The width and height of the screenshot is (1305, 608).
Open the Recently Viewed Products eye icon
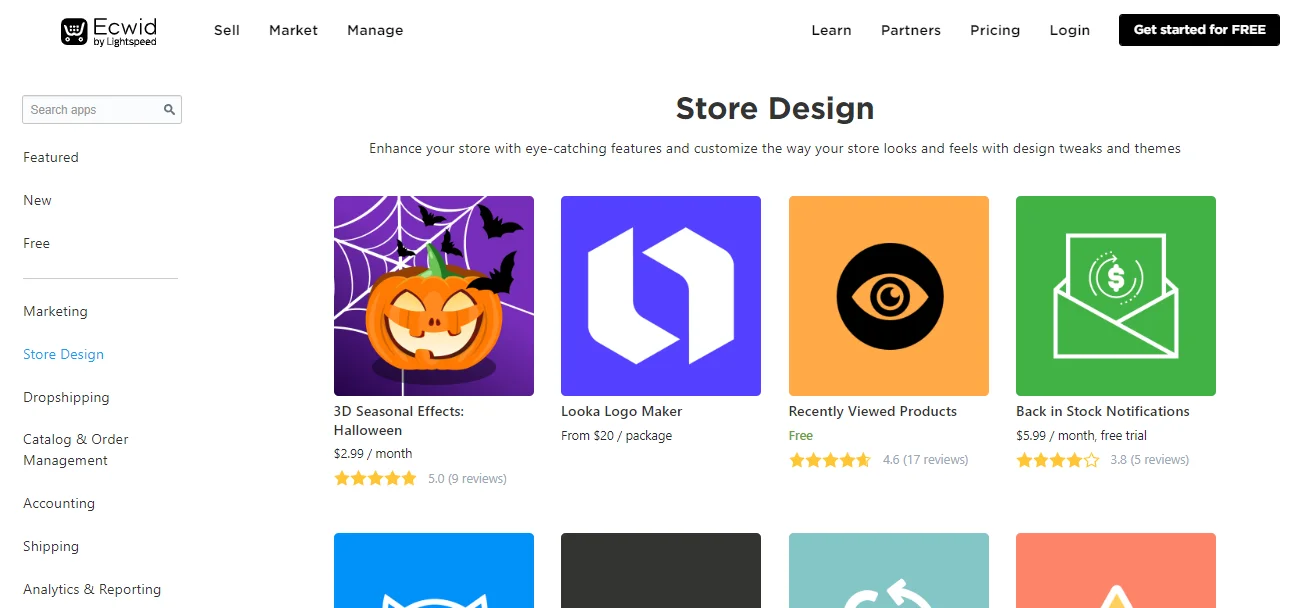coord(889,296)
